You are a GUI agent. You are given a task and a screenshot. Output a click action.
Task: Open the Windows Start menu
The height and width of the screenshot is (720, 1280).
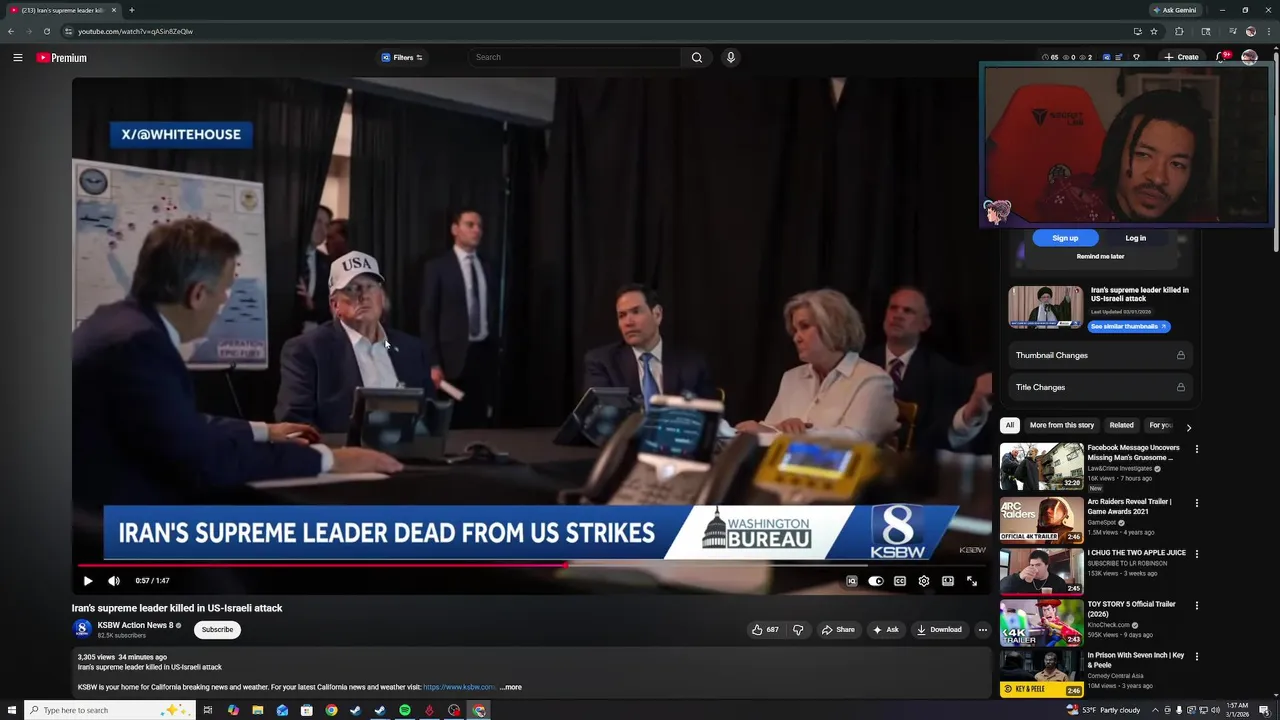coord(12,710)
